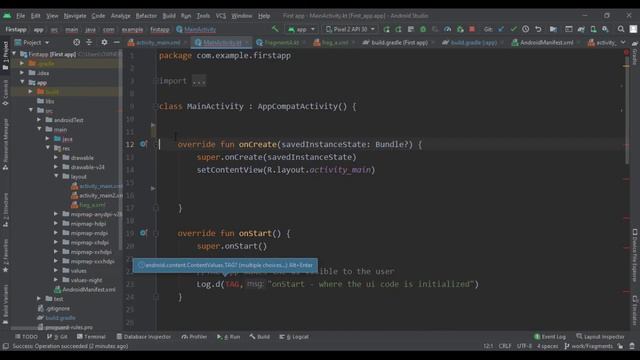The height and width of the screenshot is (360, 640).
Task: Click the onCreate override gutter icon
Action: 143,144
